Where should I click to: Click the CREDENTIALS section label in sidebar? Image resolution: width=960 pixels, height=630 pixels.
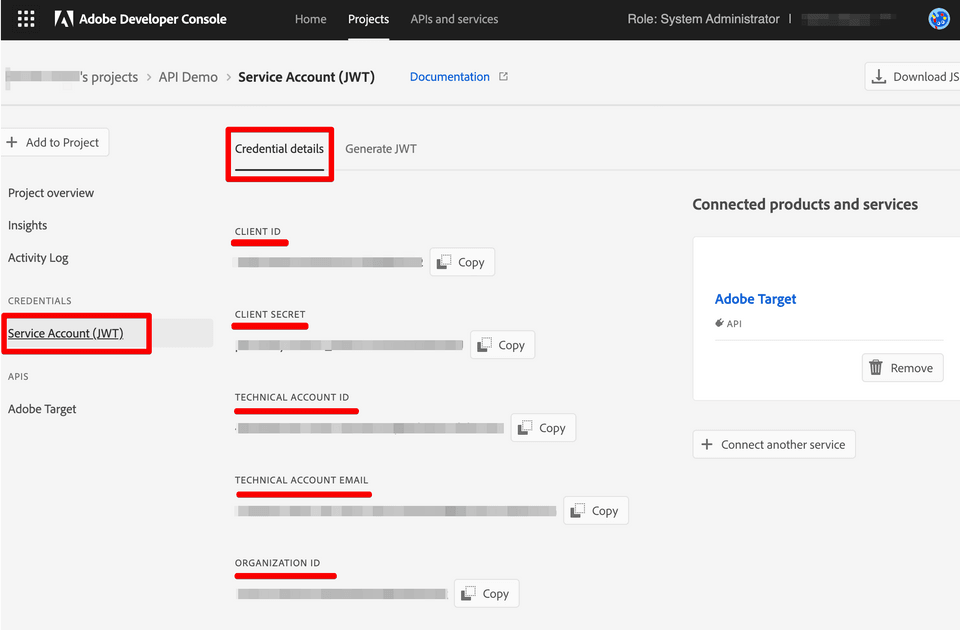pos(40,301)
